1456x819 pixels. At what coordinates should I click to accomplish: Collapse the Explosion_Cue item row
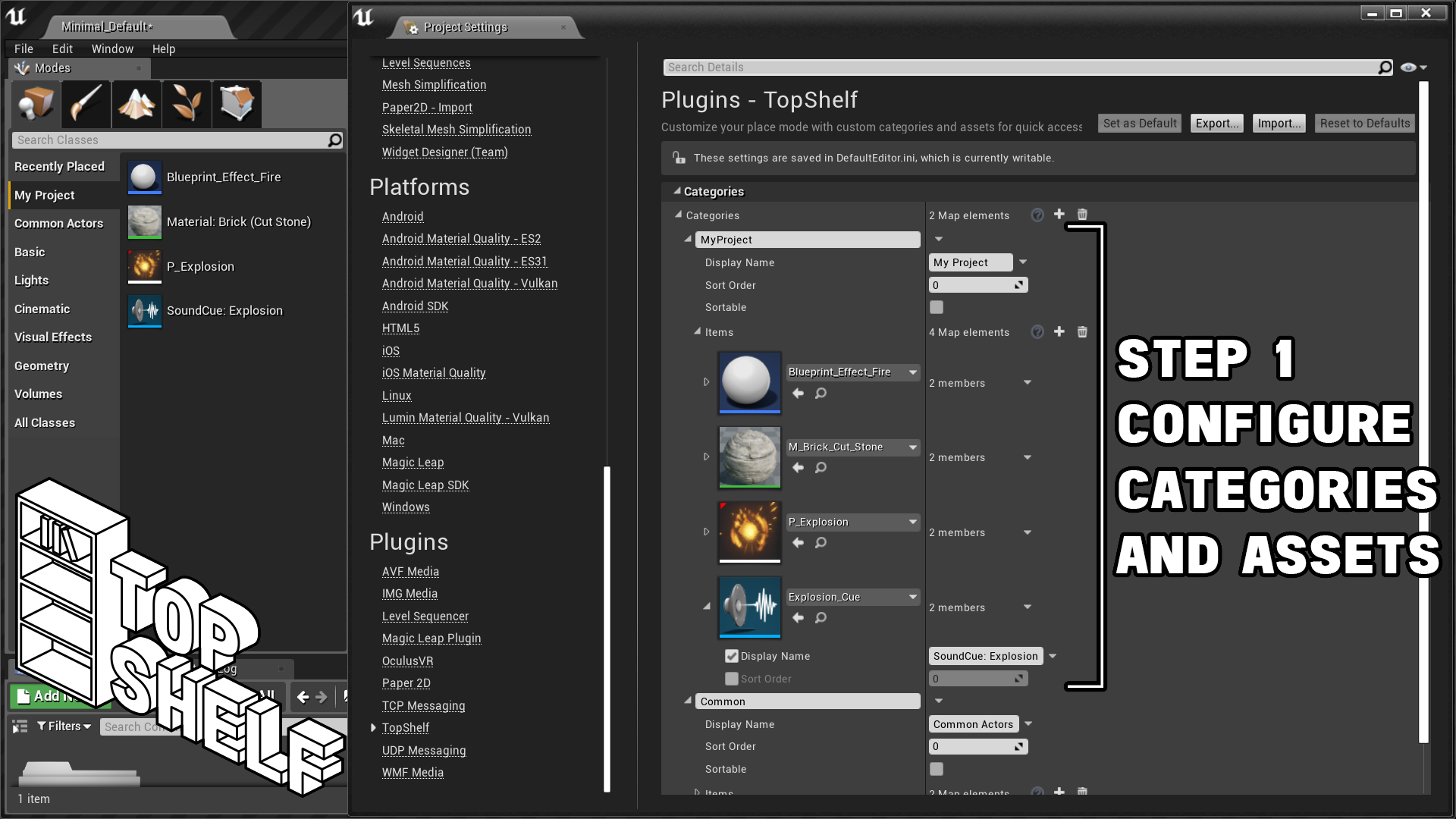(706, 607)
